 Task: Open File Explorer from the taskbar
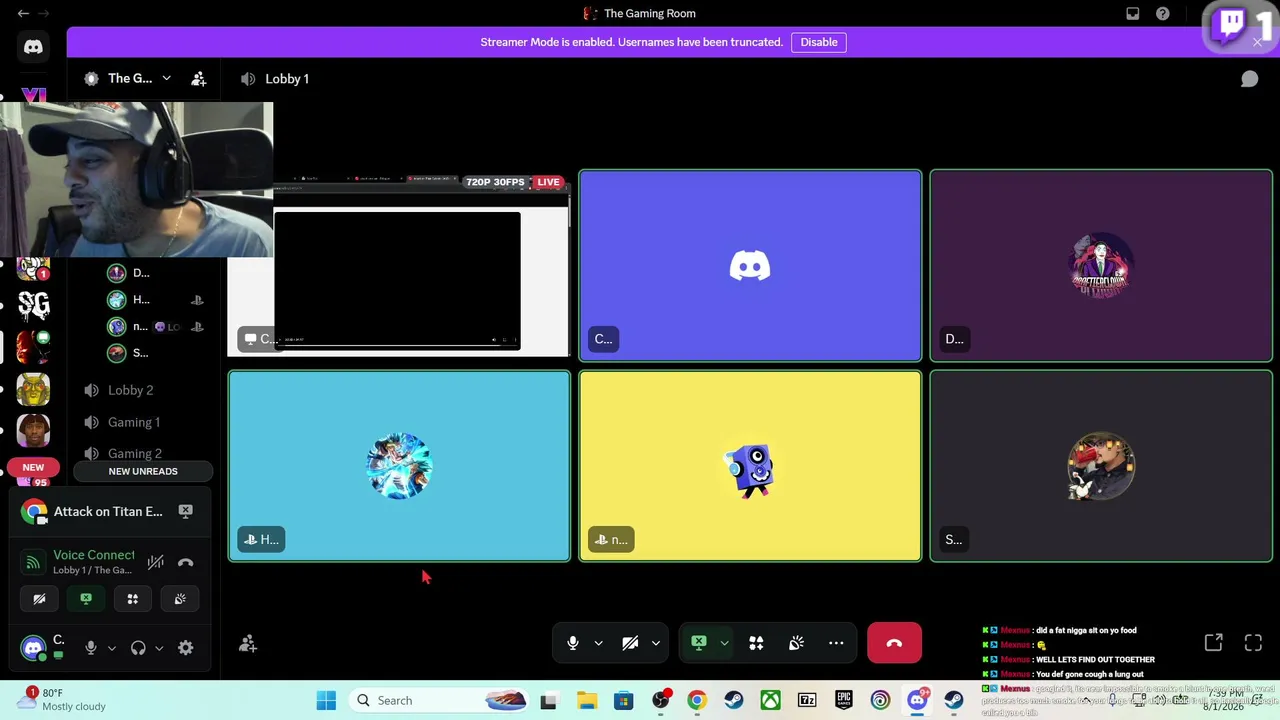coord(586,701)
